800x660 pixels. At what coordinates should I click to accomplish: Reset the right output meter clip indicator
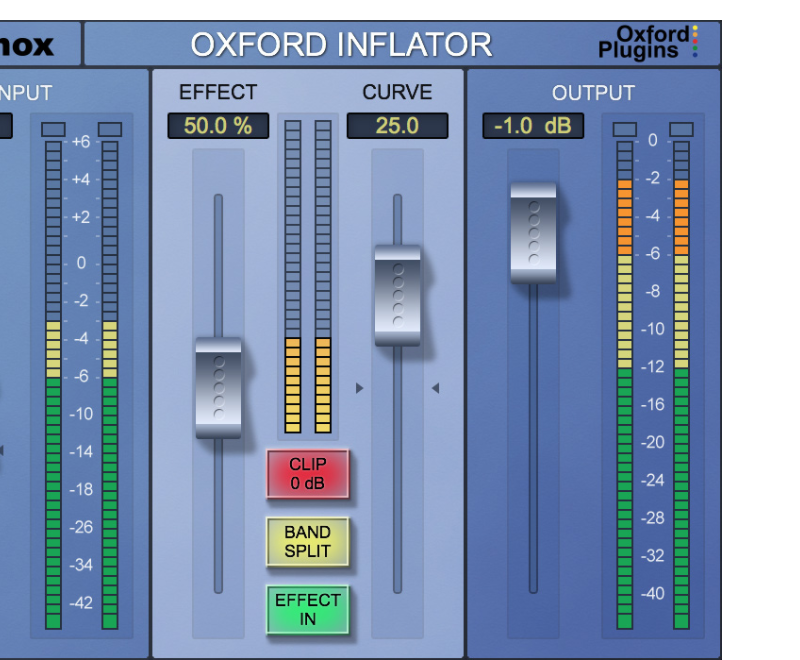click(681, 129)
